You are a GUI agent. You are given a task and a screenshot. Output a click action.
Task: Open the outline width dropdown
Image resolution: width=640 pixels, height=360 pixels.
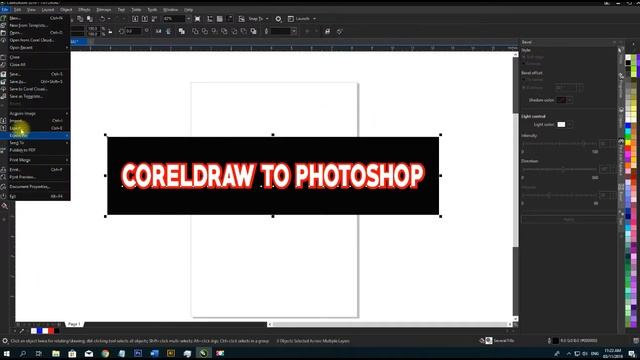(294, 31)
